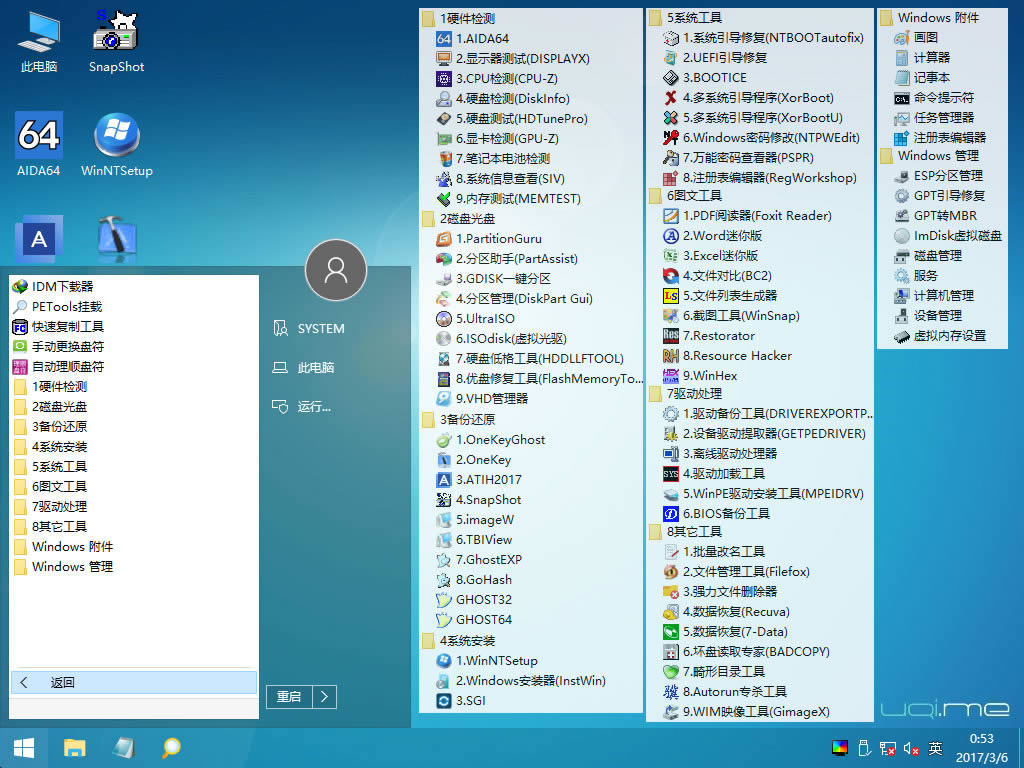This screenshot has height=768, width=1024.
Task: Open 1.PDF阅读器(Foxit Reader) entry
Action: point(747,216)
